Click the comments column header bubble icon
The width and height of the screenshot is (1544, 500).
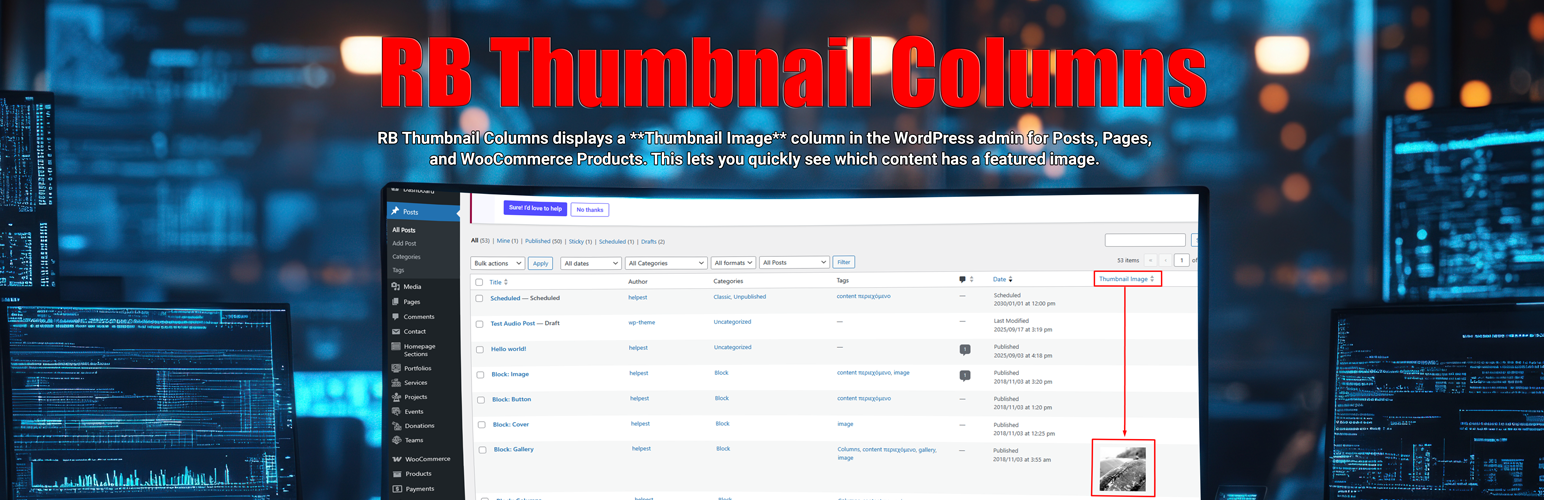962,280
